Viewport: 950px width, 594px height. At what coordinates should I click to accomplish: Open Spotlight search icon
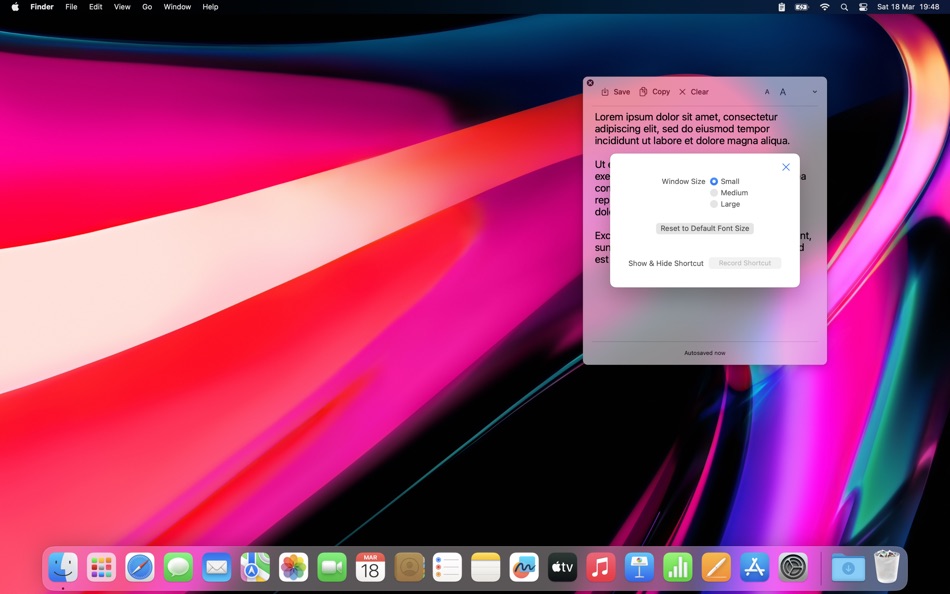844,7
